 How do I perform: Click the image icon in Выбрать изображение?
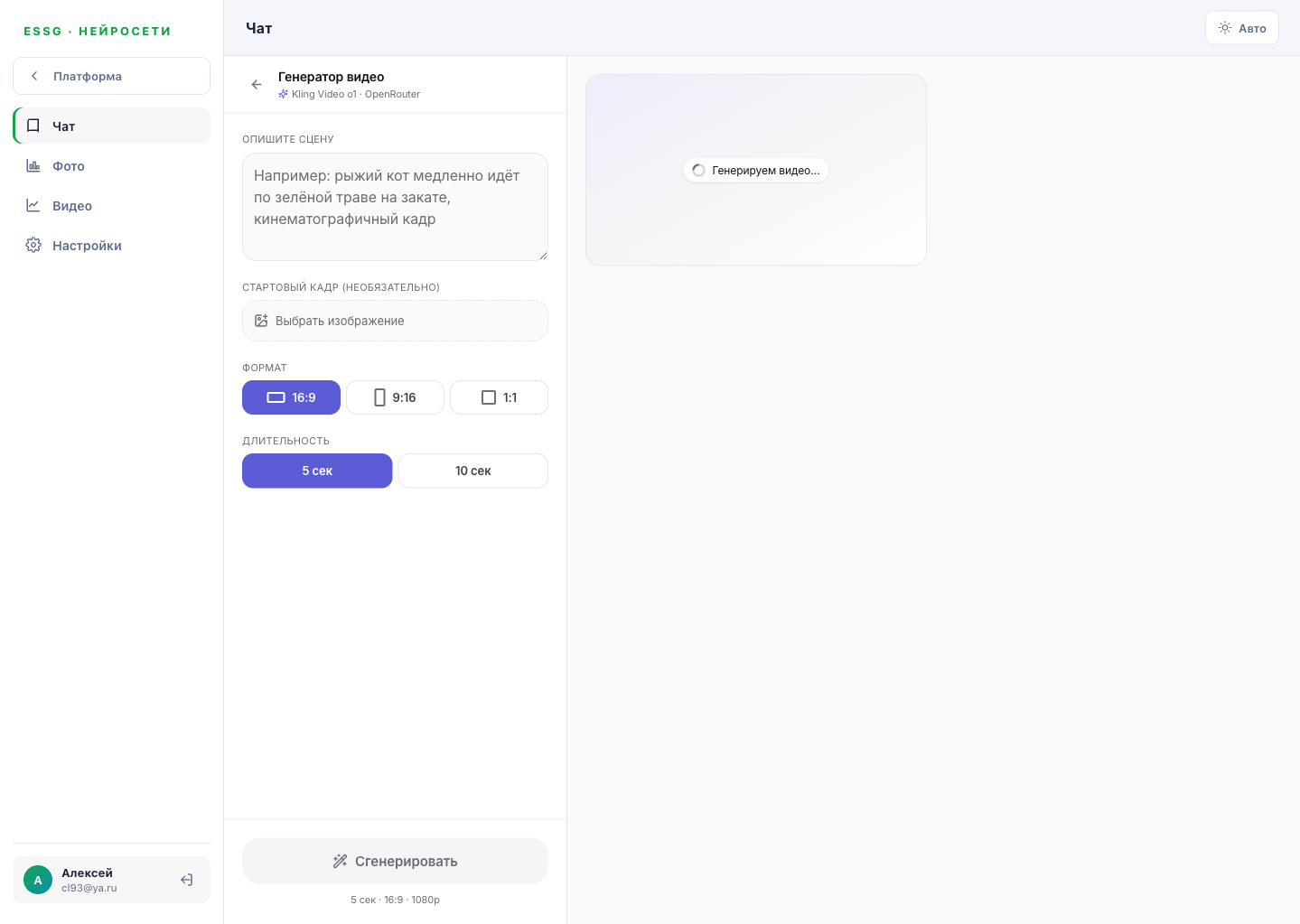click(x=261, y=321)
